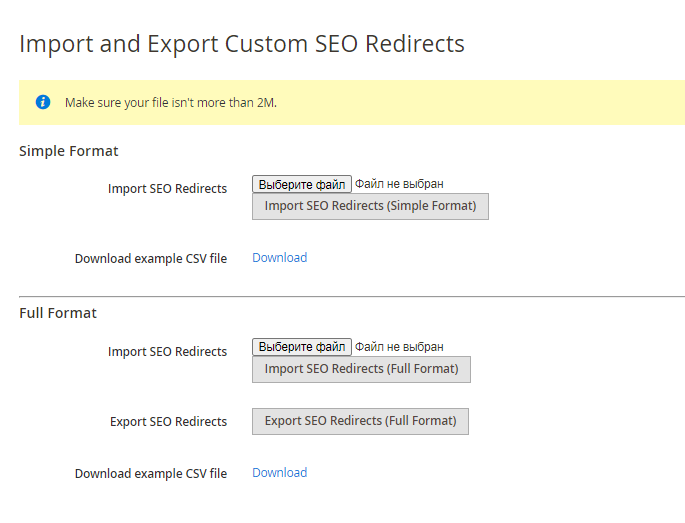Click 'Import SEO Redirects' label in Full Format
The width and height of the screenshot is (685, 523).
(x=167, y=352)
